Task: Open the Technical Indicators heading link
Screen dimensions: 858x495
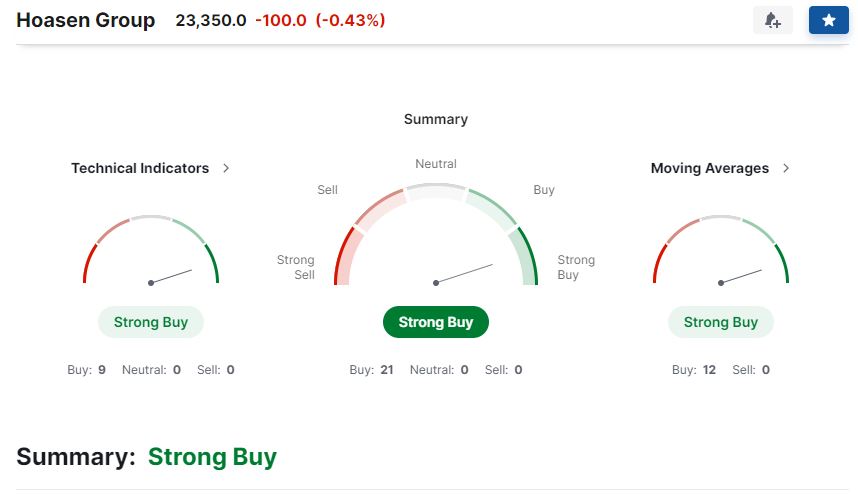Action: (140, 168)
